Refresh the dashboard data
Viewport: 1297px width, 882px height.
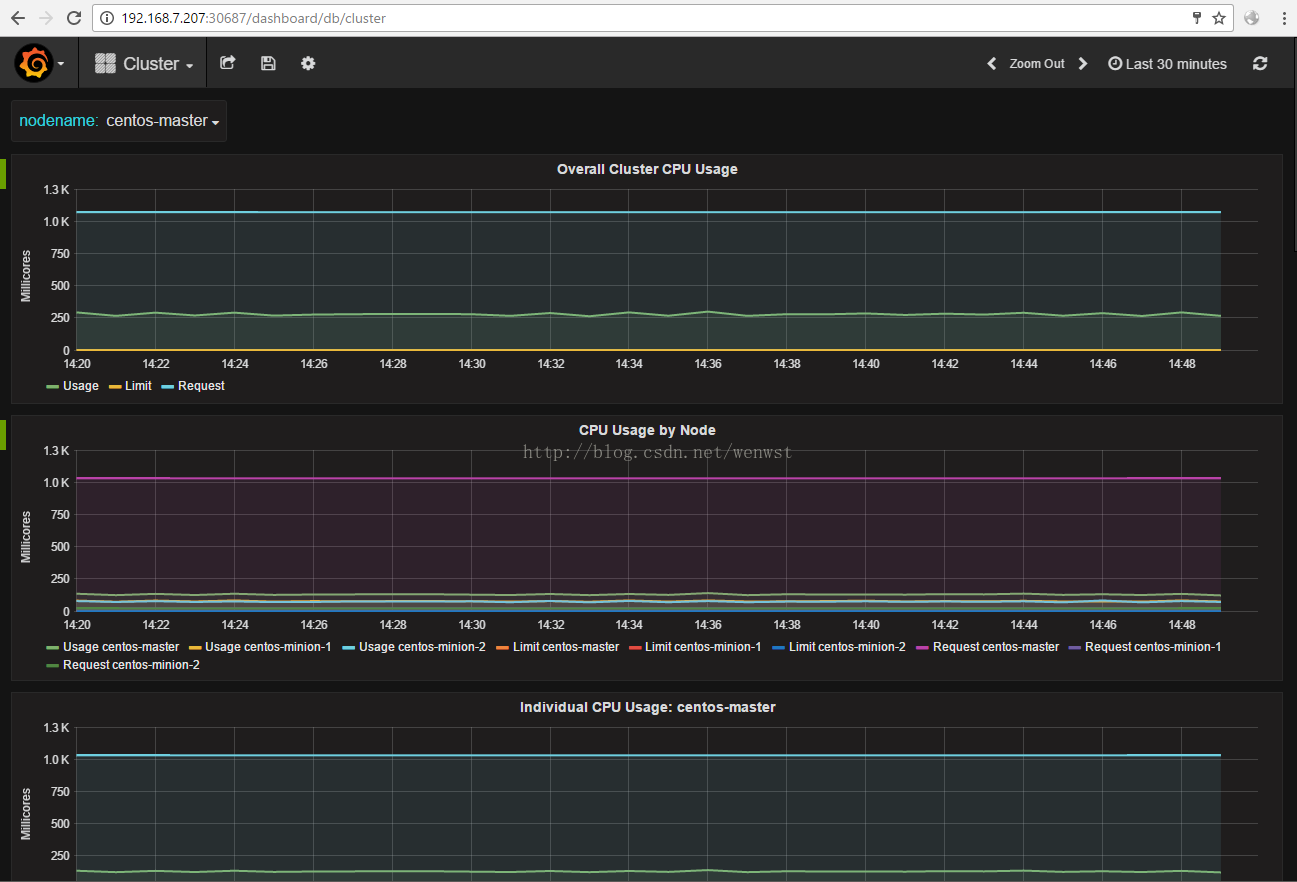1260,63
